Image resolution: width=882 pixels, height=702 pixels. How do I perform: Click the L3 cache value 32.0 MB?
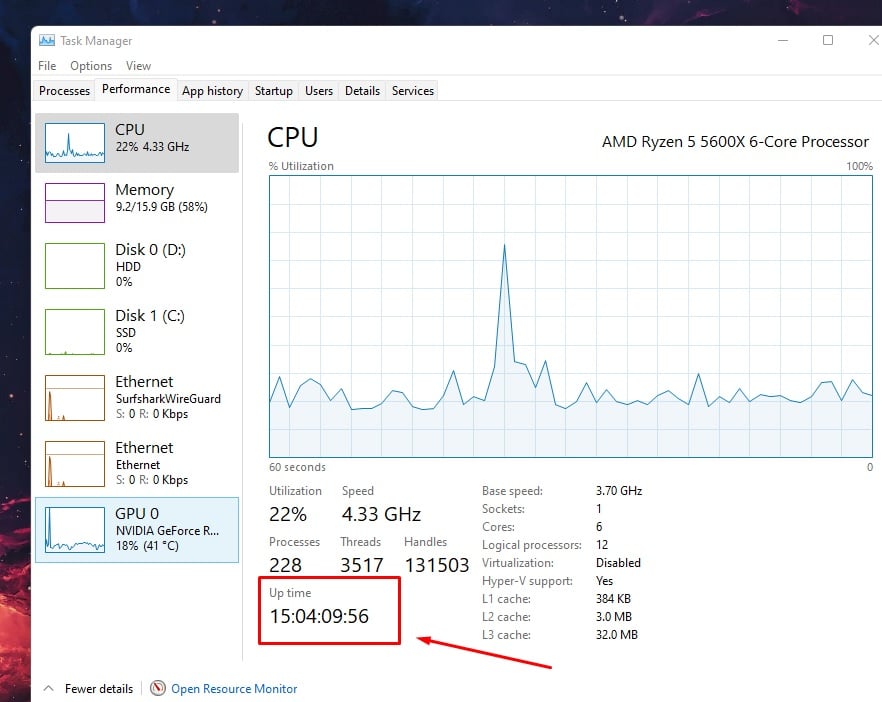616,634
